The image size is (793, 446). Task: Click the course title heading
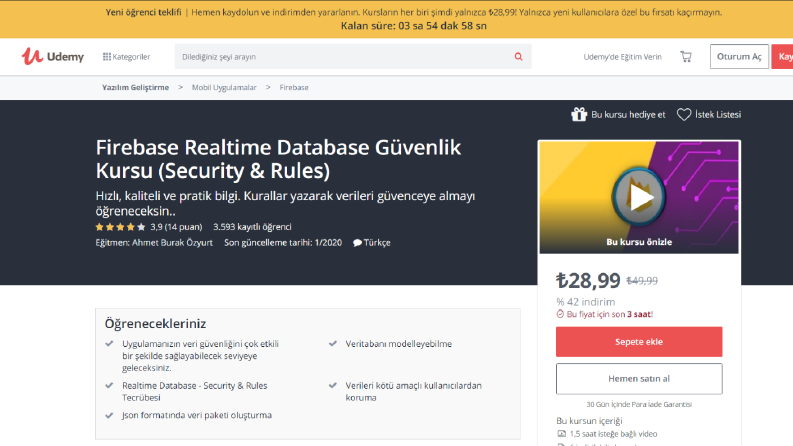pyautogui.click(x=278, y=159)
